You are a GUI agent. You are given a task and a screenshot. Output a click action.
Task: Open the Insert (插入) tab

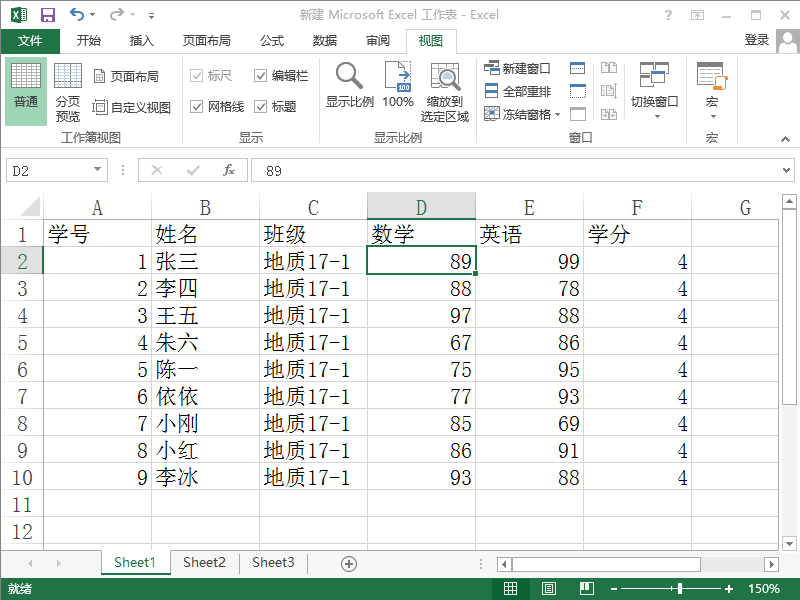click(x=142, y=41)
